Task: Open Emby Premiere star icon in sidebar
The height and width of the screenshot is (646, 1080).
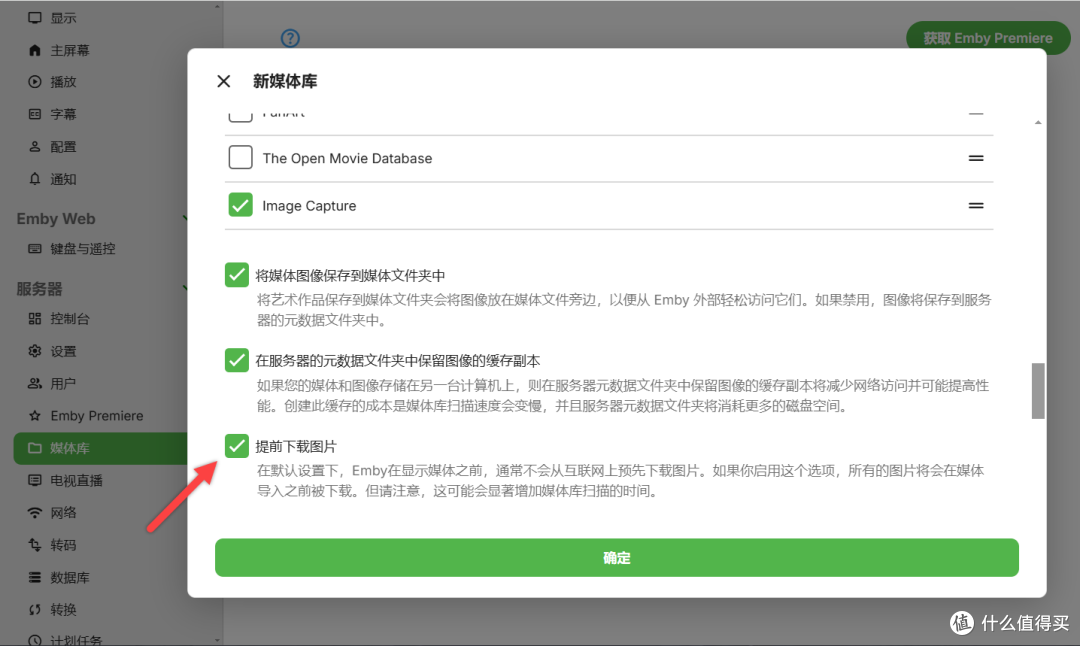Action: point(34,416)
